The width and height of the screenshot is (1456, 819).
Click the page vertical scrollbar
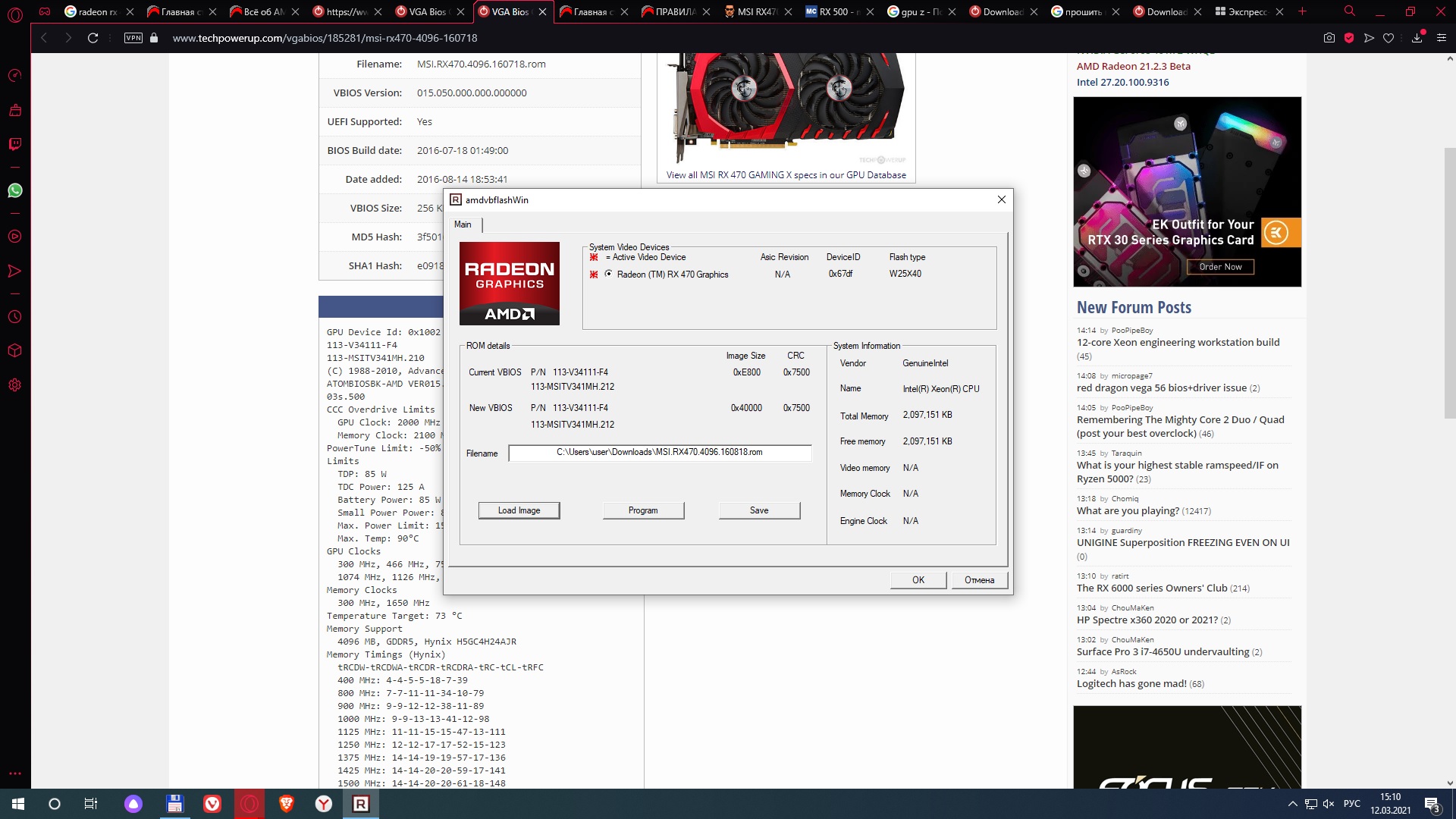pyautogui.click(x=1449, y=283)
